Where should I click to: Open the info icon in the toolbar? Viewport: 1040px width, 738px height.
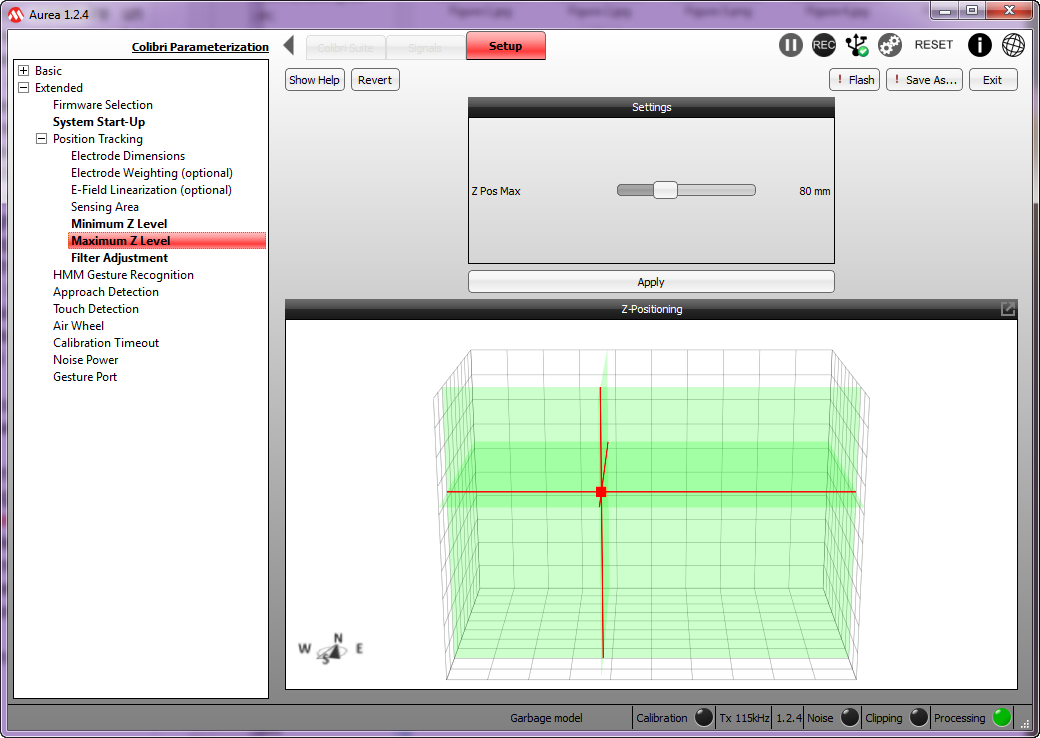pos(980,45)
